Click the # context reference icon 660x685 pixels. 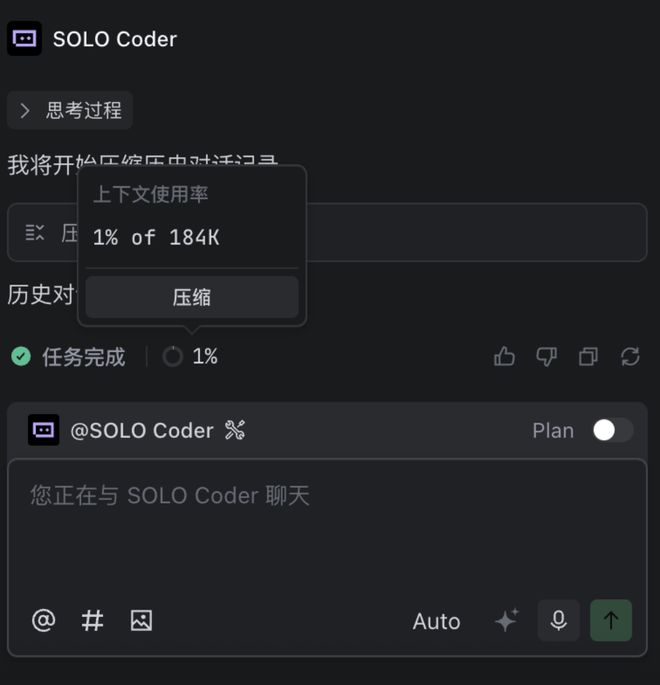point(92,620)
